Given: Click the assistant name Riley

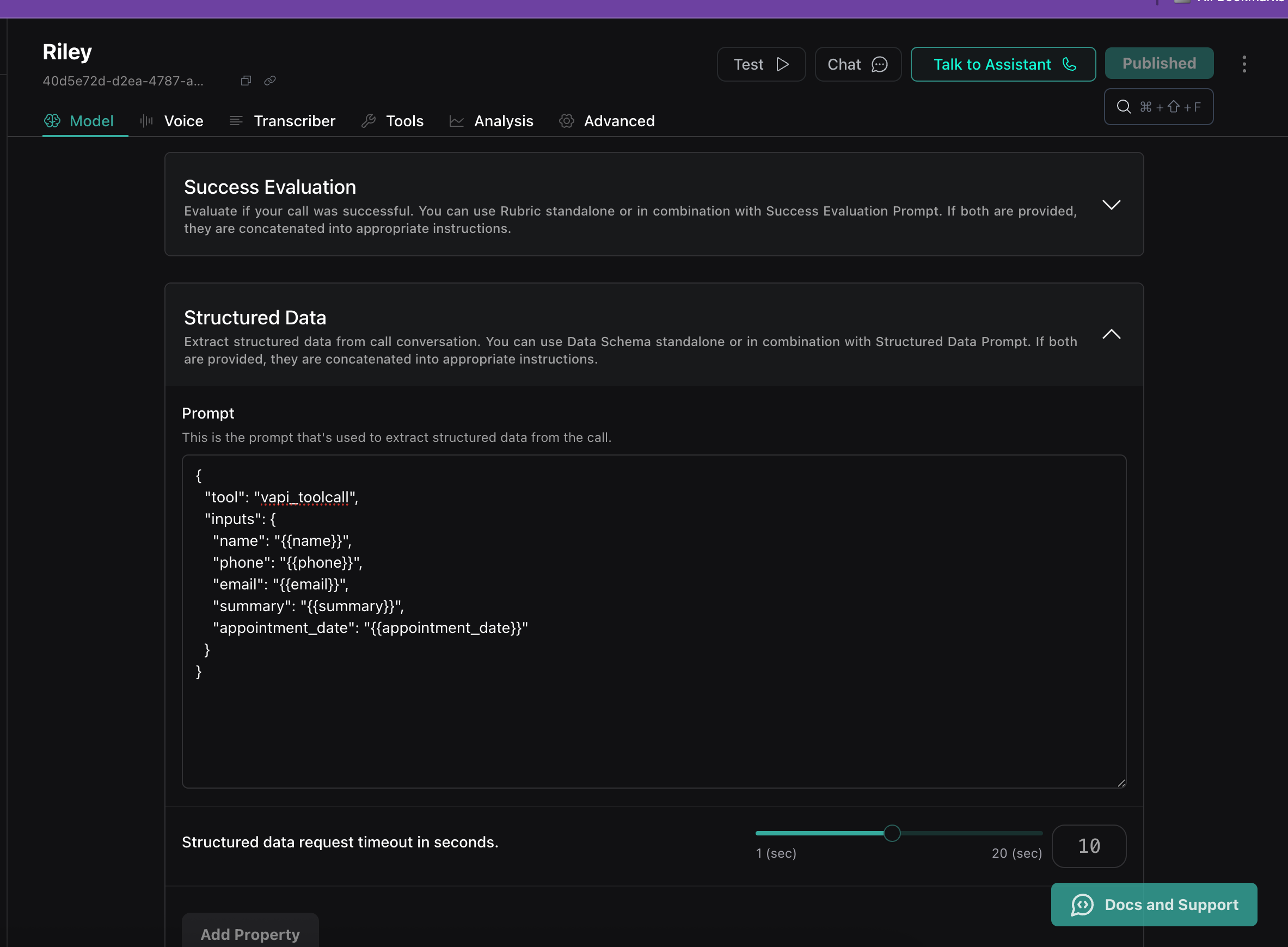Looking at the screenshot, I should click(x=67, y=52).
